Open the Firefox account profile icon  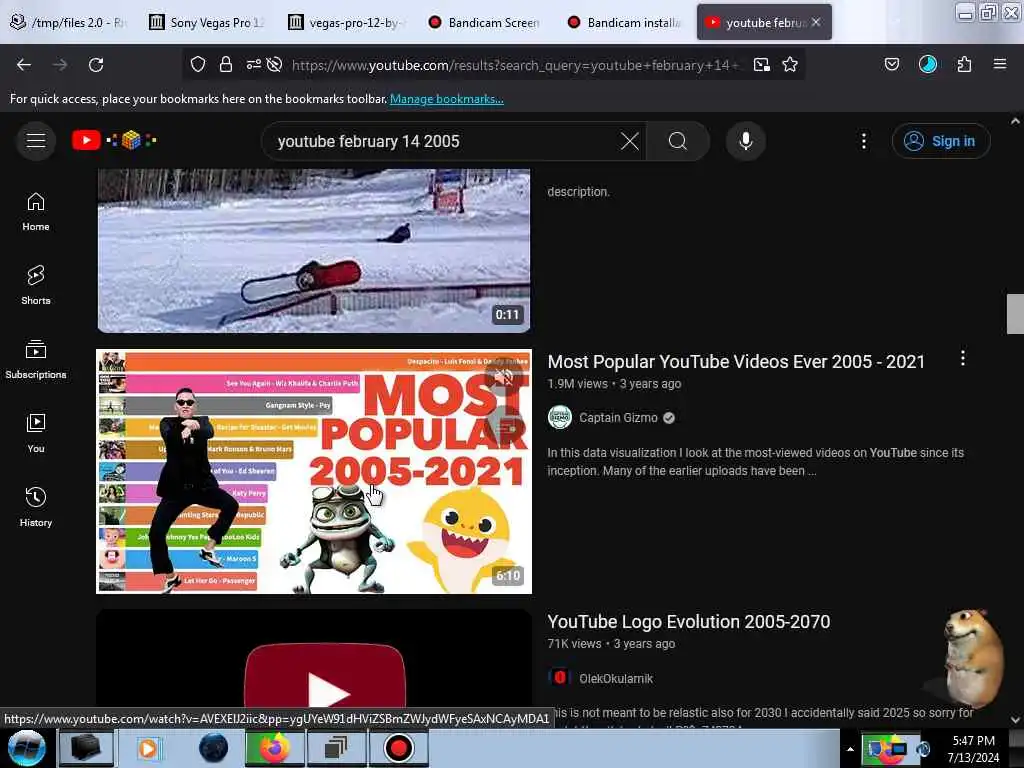928,64
